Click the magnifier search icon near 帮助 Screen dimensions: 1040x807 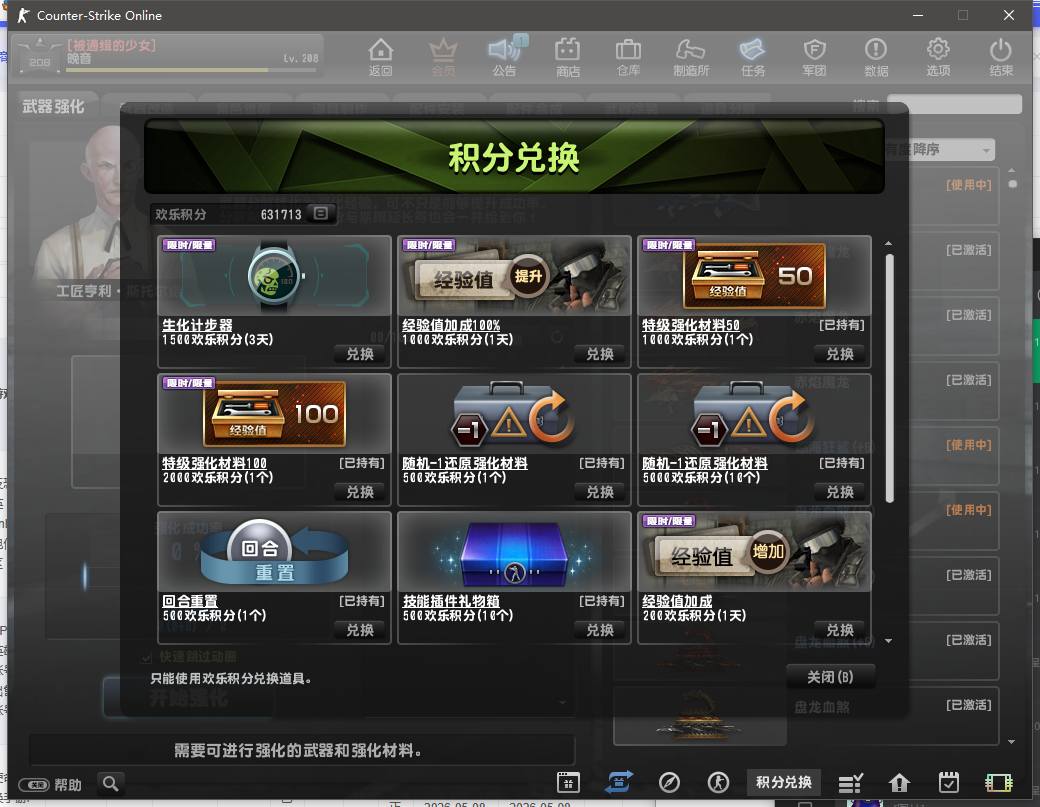111,784
